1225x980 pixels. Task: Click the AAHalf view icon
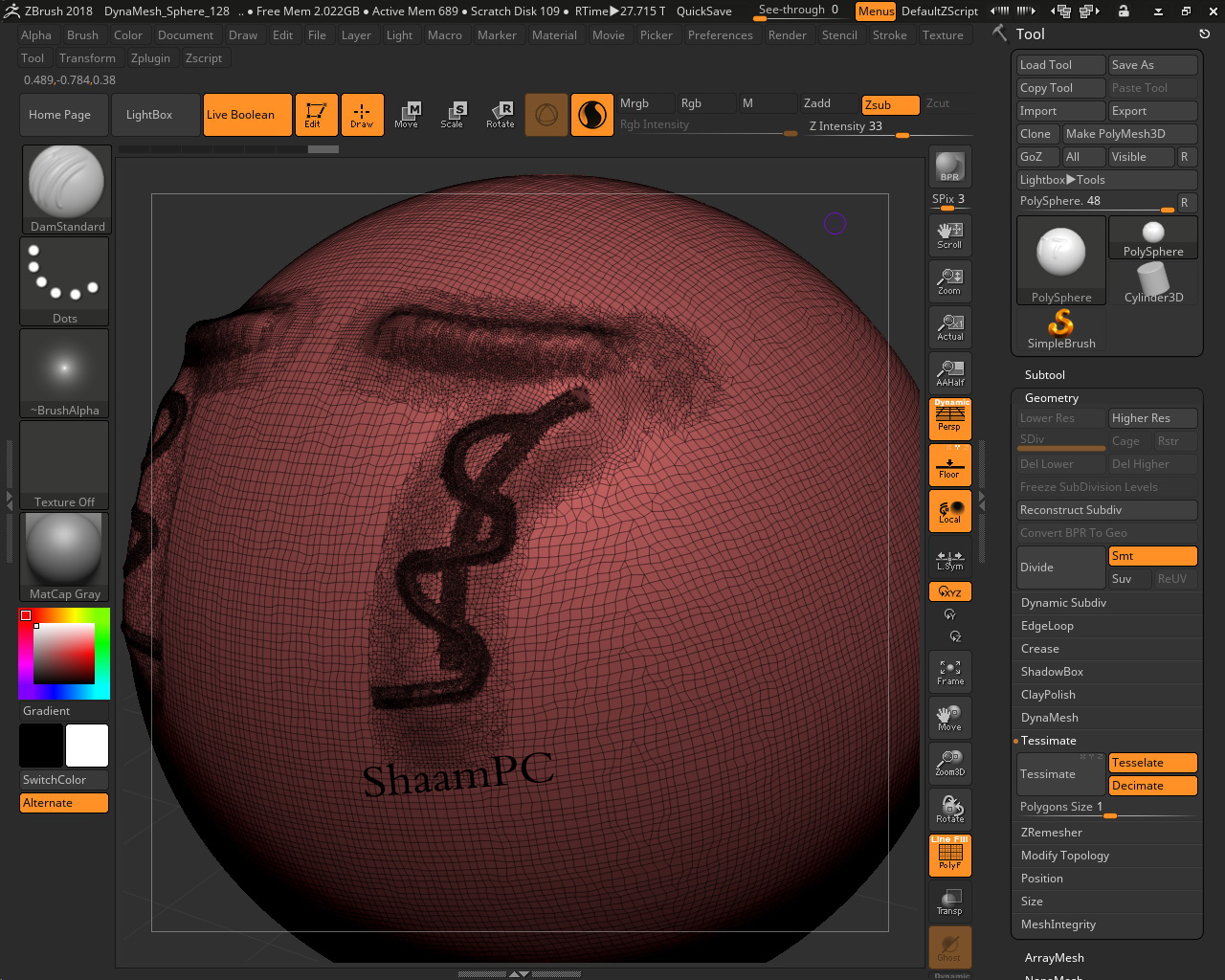(949, 372)
